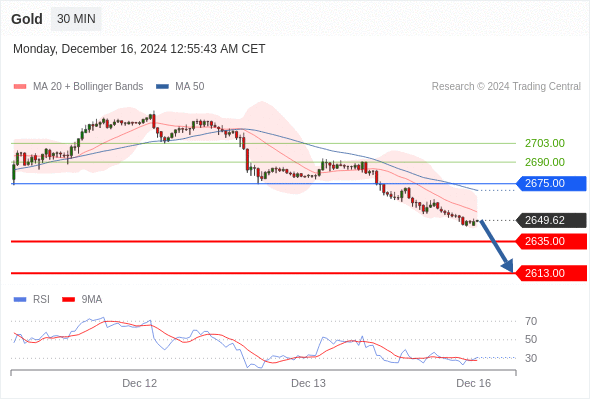Click the green 2690.00 resistance label

pos(545,162)
